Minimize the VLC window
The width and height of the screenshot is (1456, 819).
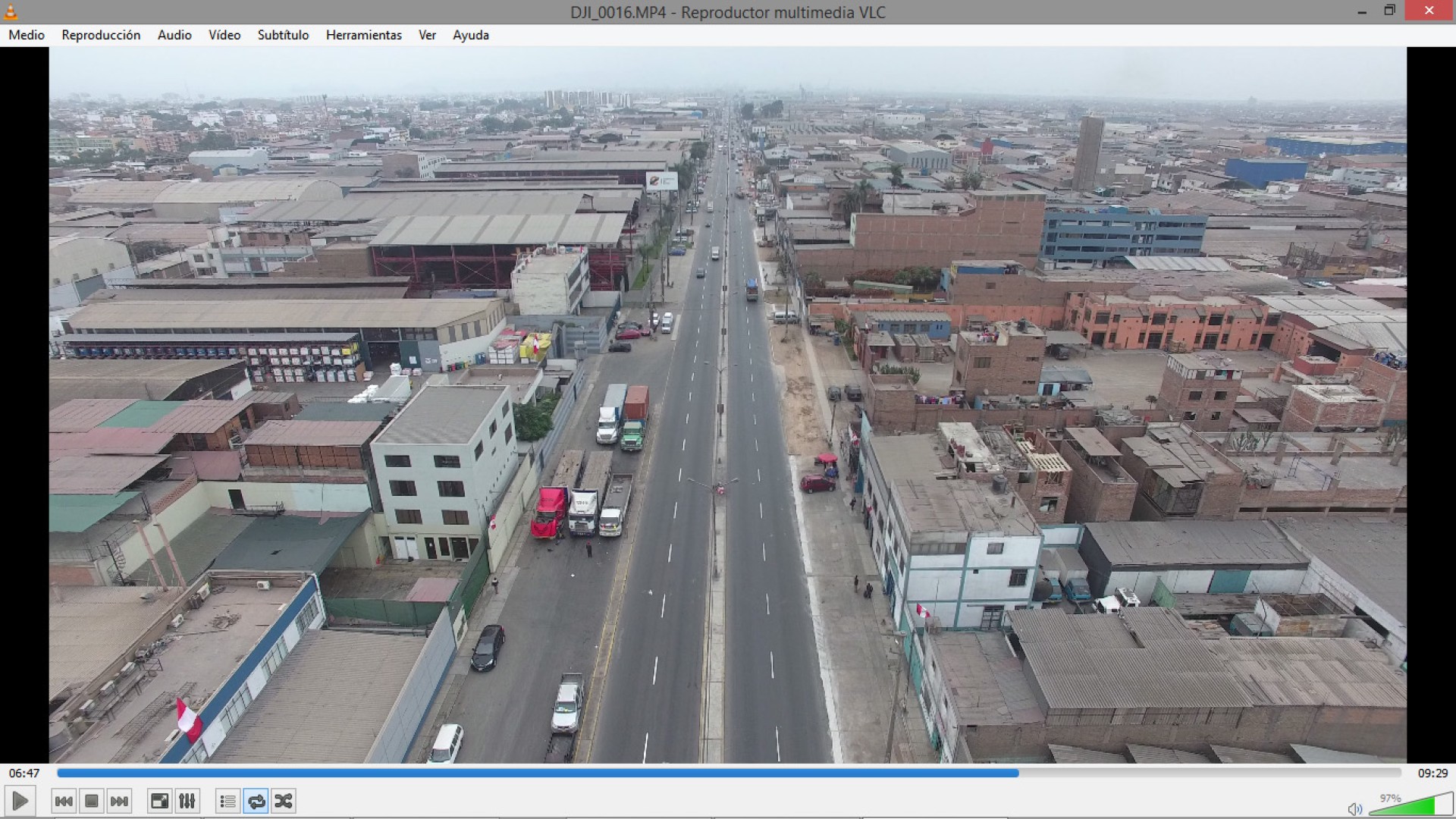point(1362,11)
